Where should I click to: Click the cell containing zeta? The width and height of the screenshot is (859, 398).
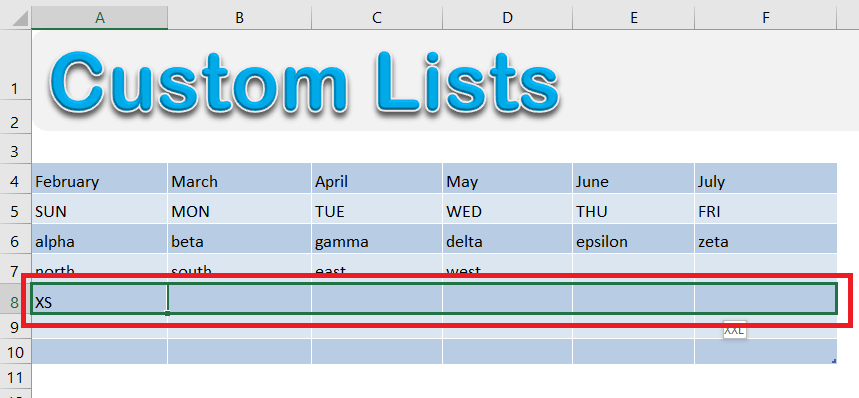coord(766,239)
